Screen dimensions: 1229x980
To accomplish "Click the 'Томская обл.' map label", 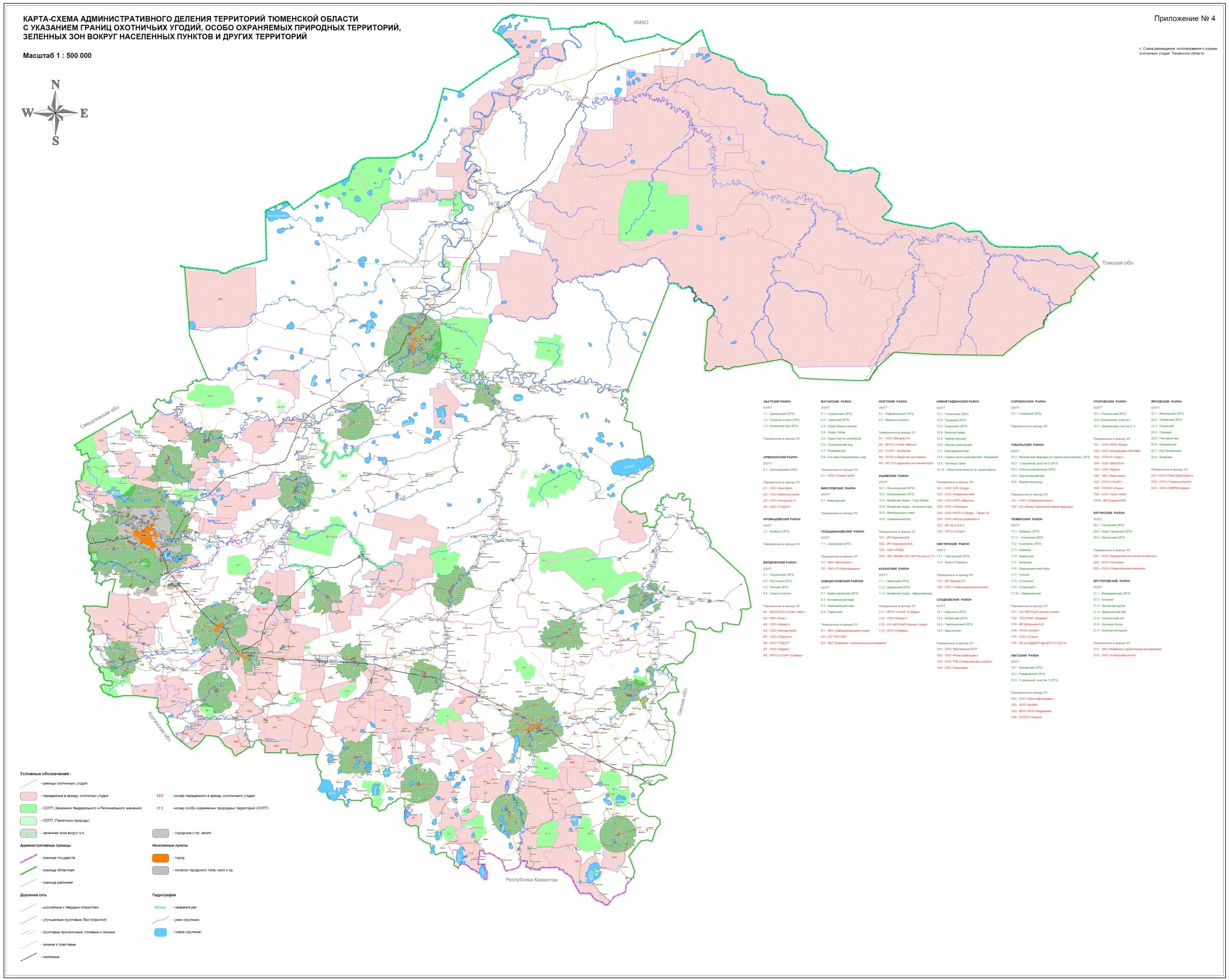I will point(1118,263).
